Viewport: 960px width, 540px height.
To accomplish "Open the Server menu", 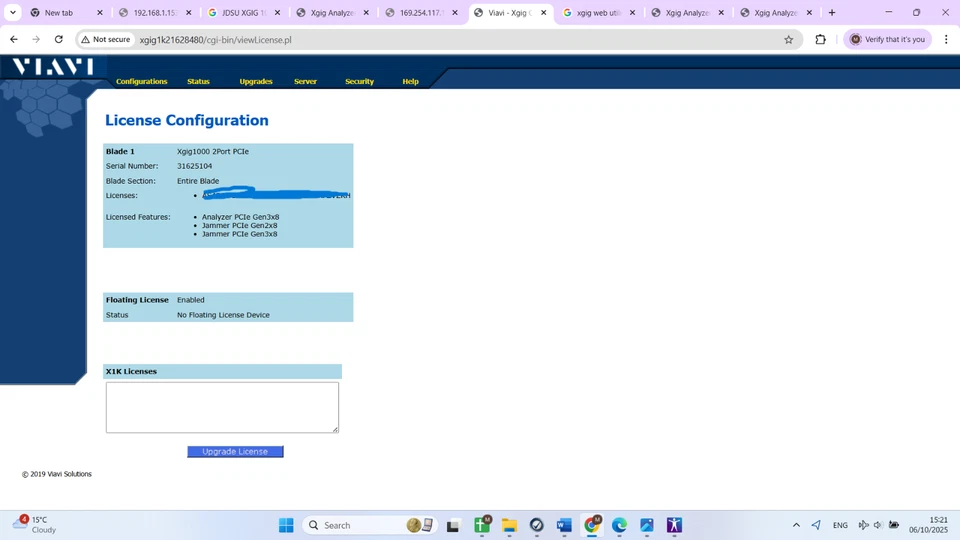I will coord(306,81).
